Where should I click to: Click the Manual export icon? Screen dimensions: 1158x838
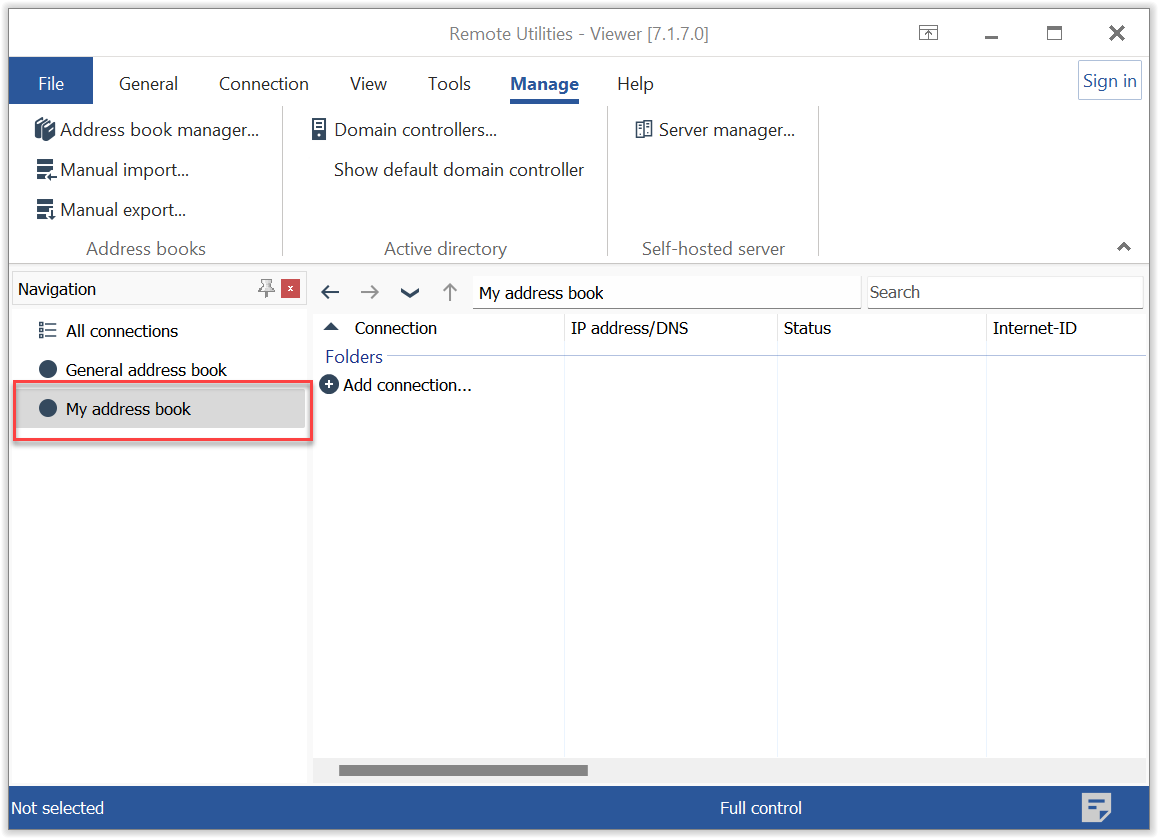tap(46, 210)
